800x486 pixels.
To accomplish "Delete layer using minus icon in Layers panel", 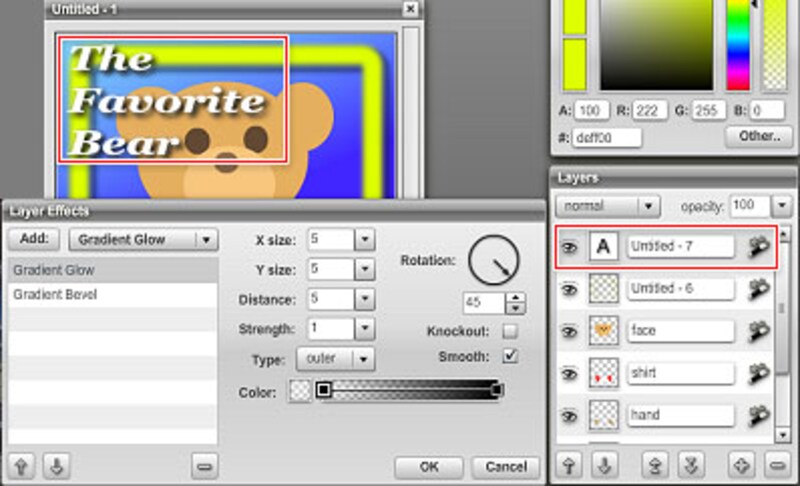I will pyautogui.click(x=779, y=464).
